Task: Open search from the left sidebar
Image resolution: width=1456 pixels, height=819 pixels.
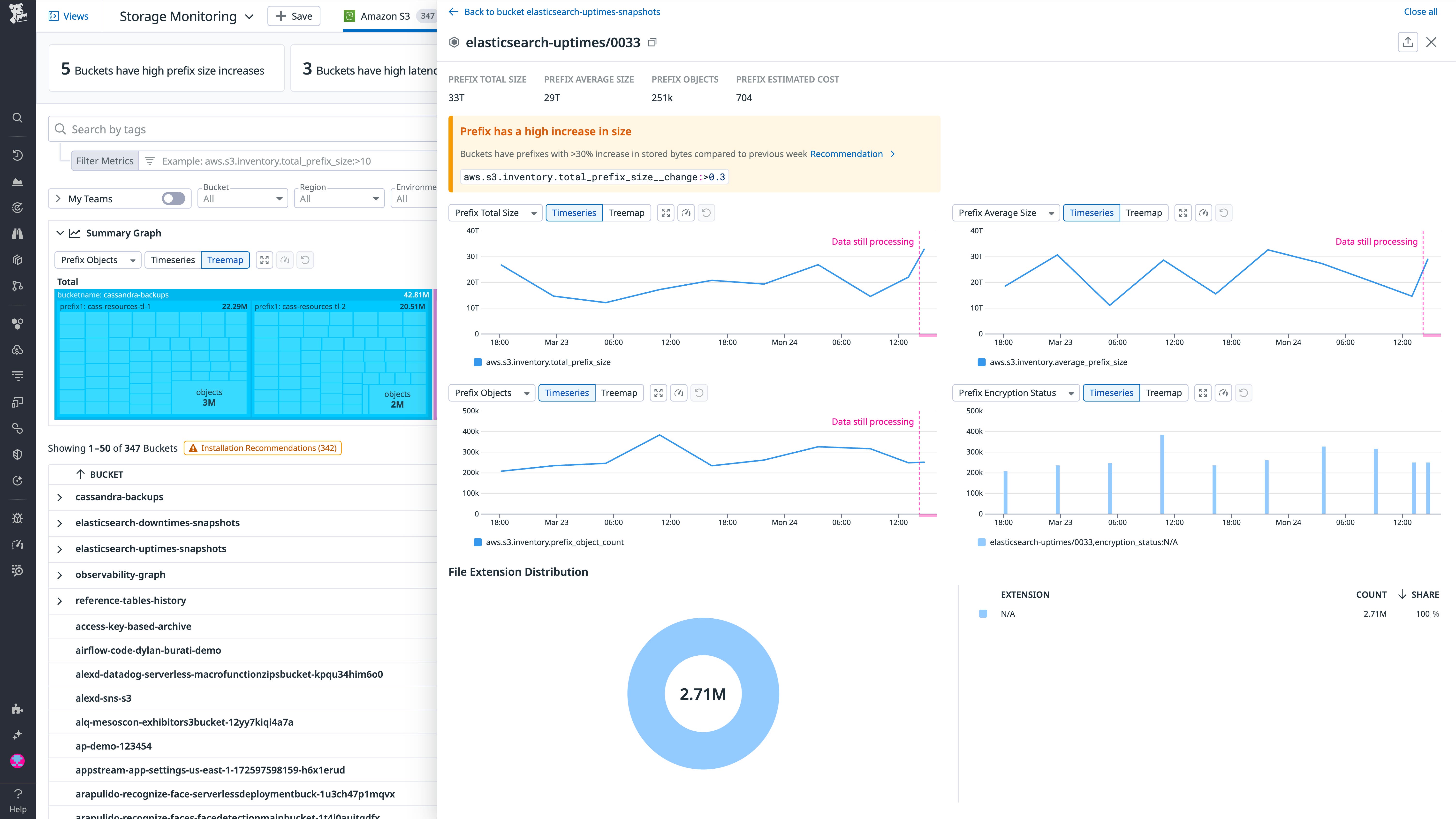Action: [17, 118]
